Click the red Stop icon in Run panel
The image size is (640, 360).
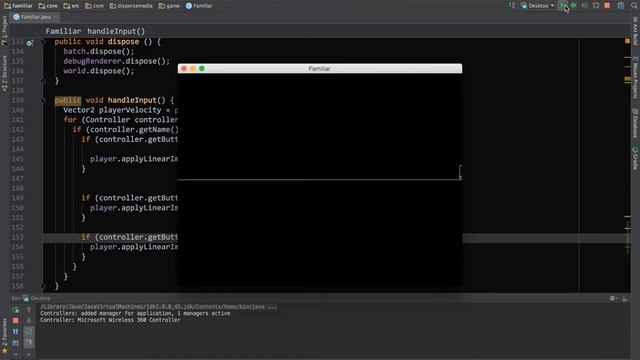(x=16, y=321)
